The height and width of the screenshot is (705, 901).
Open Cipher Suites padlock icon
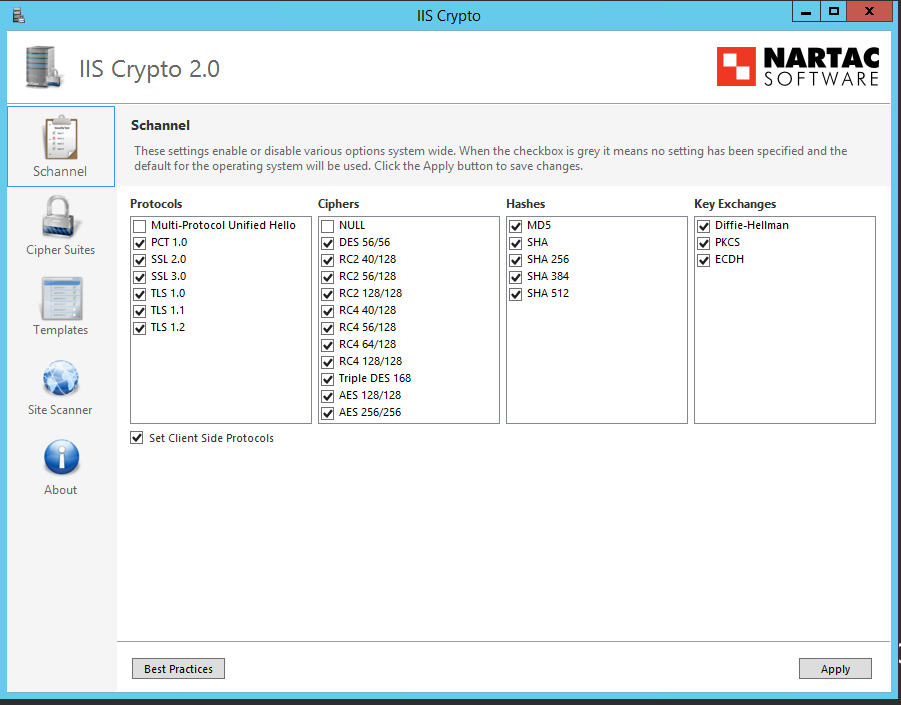point(60,218)
